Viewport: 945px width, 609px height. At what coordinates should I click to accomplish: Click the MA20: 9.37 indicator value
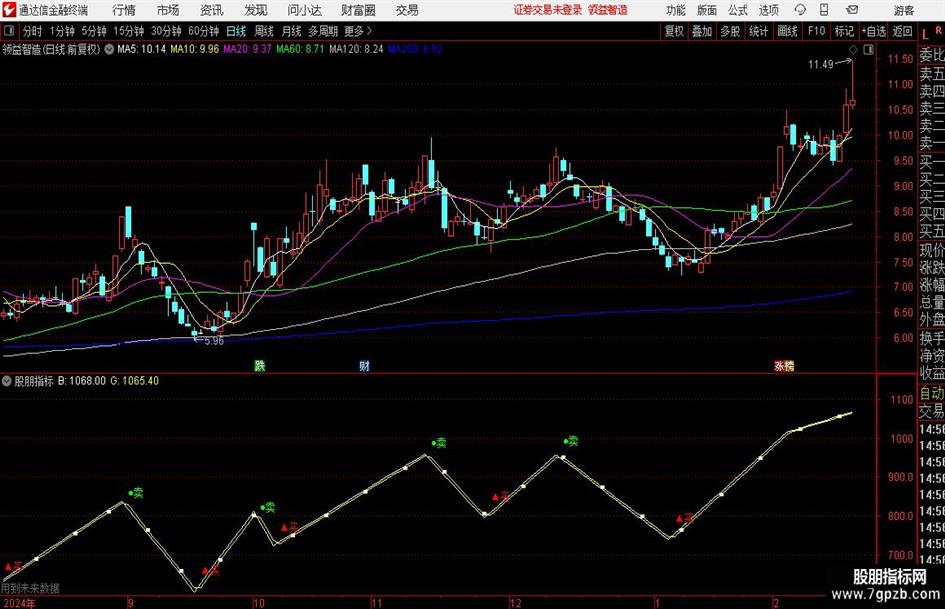tap(248, 49)
